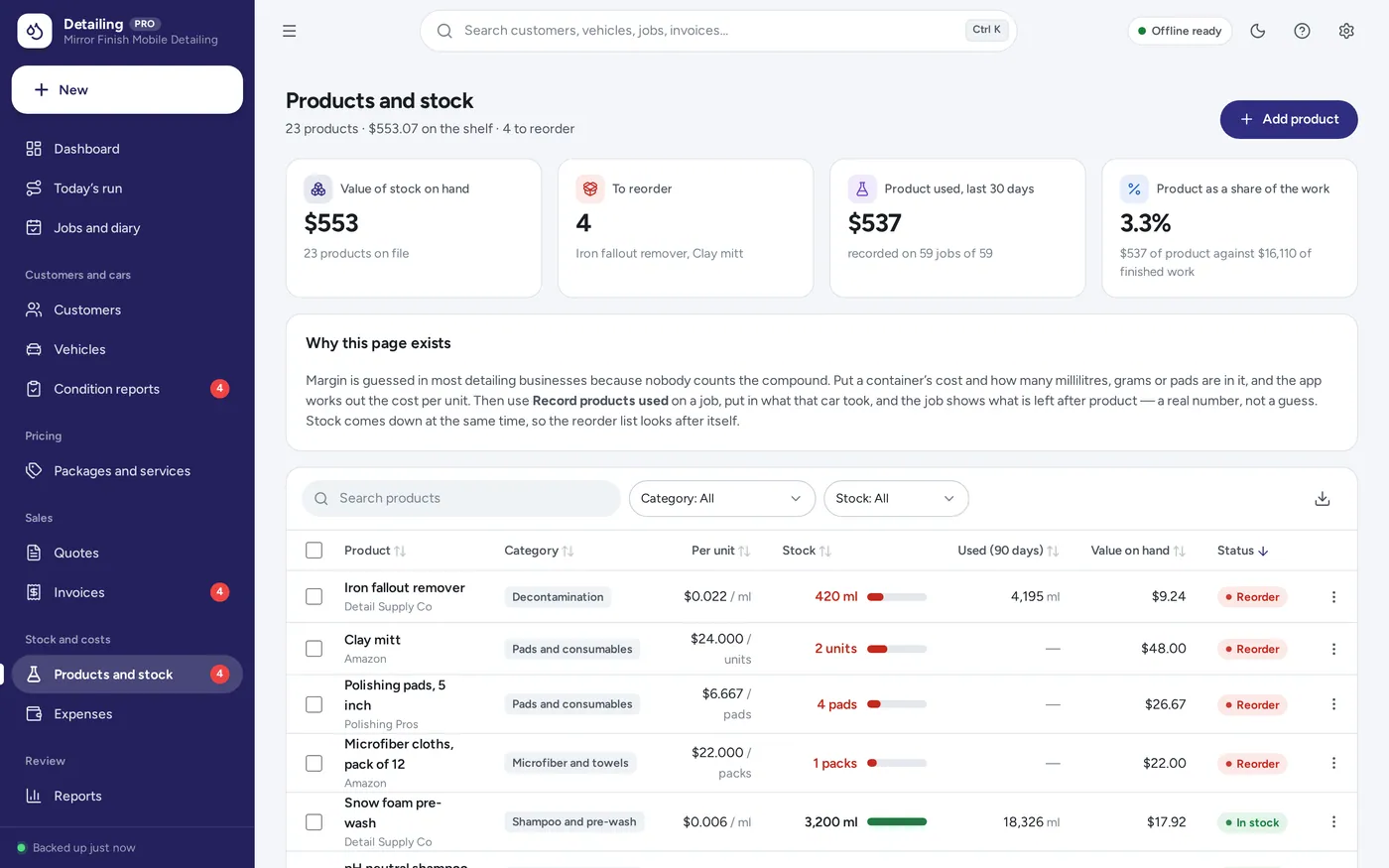Tick checkbox for Iron fallout remover
Image resolution: width=1389 pixels, height=868 pixels.
[x=315, y=597]
